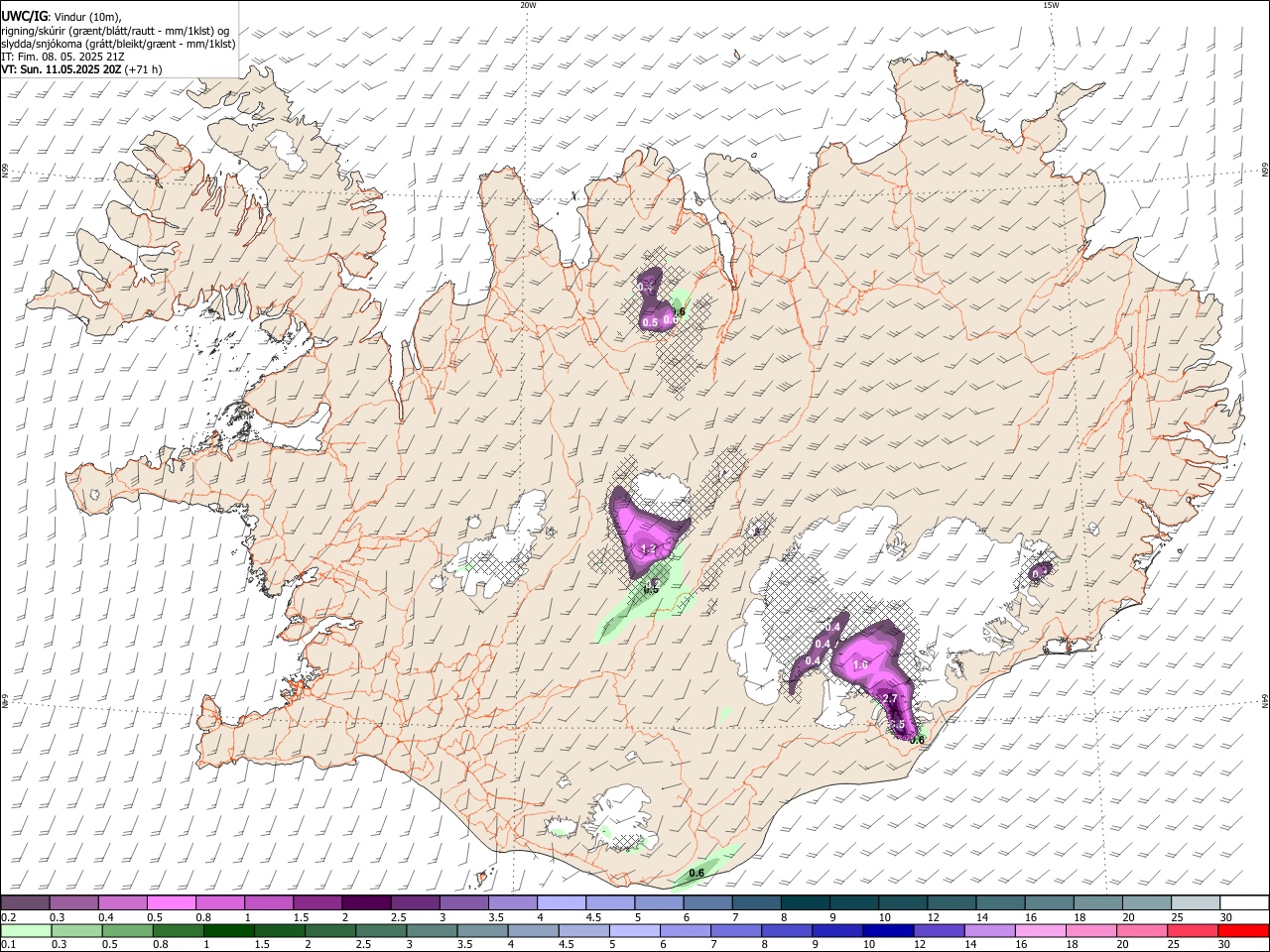Pick the red swatch ending the rain legend
Screen dimensions: 1270x952
(1243, 930)
